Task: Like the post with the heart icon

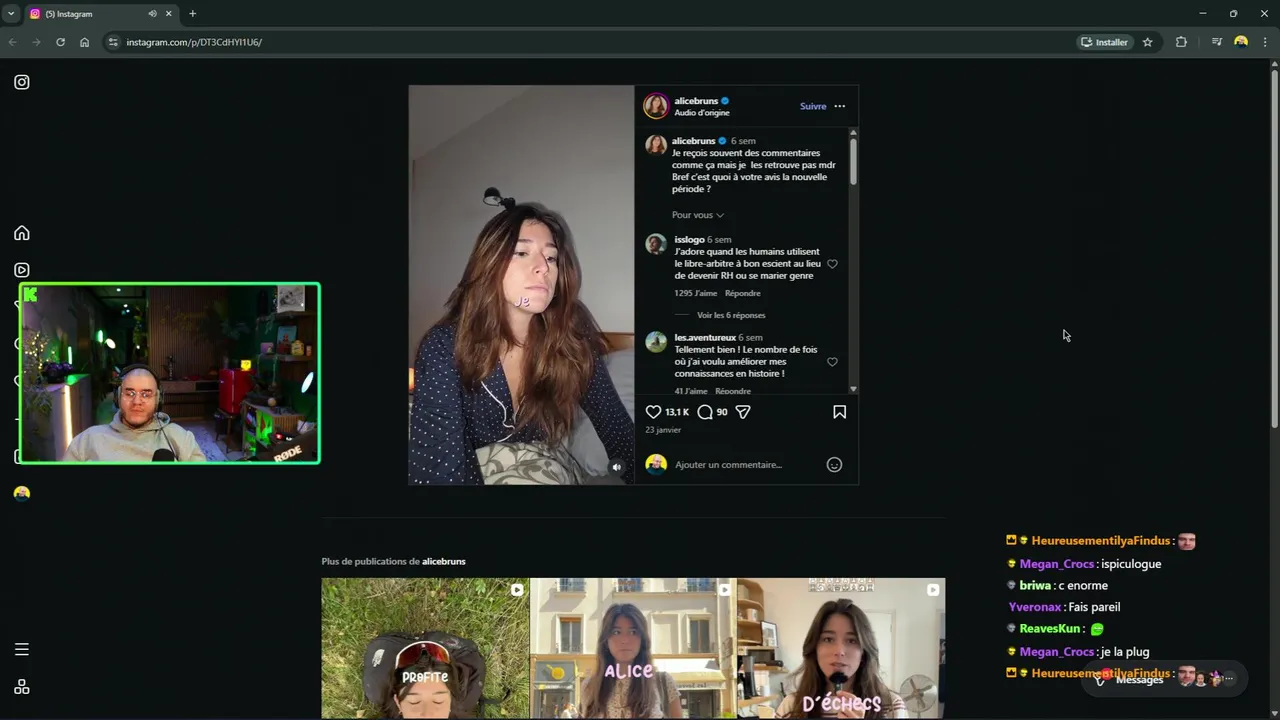Action: tap(653, 412)
